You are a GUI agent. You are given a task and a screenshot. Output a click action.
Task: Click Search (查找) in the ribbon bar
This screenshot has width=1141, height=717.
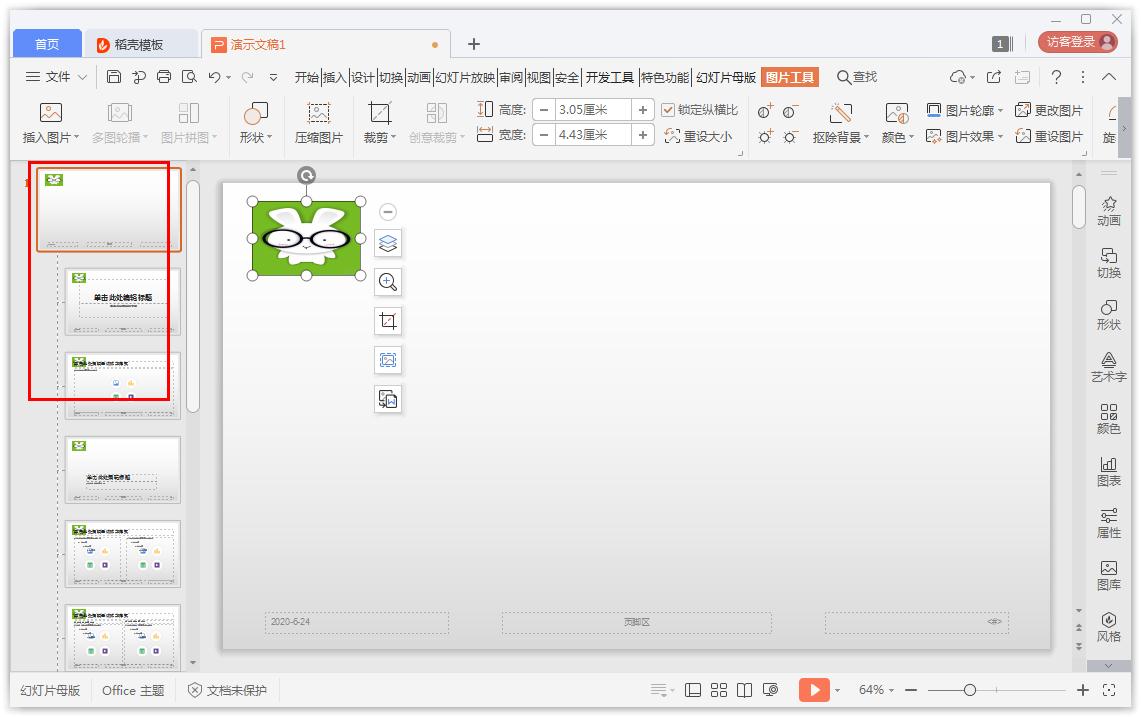[x=857, y=76]
